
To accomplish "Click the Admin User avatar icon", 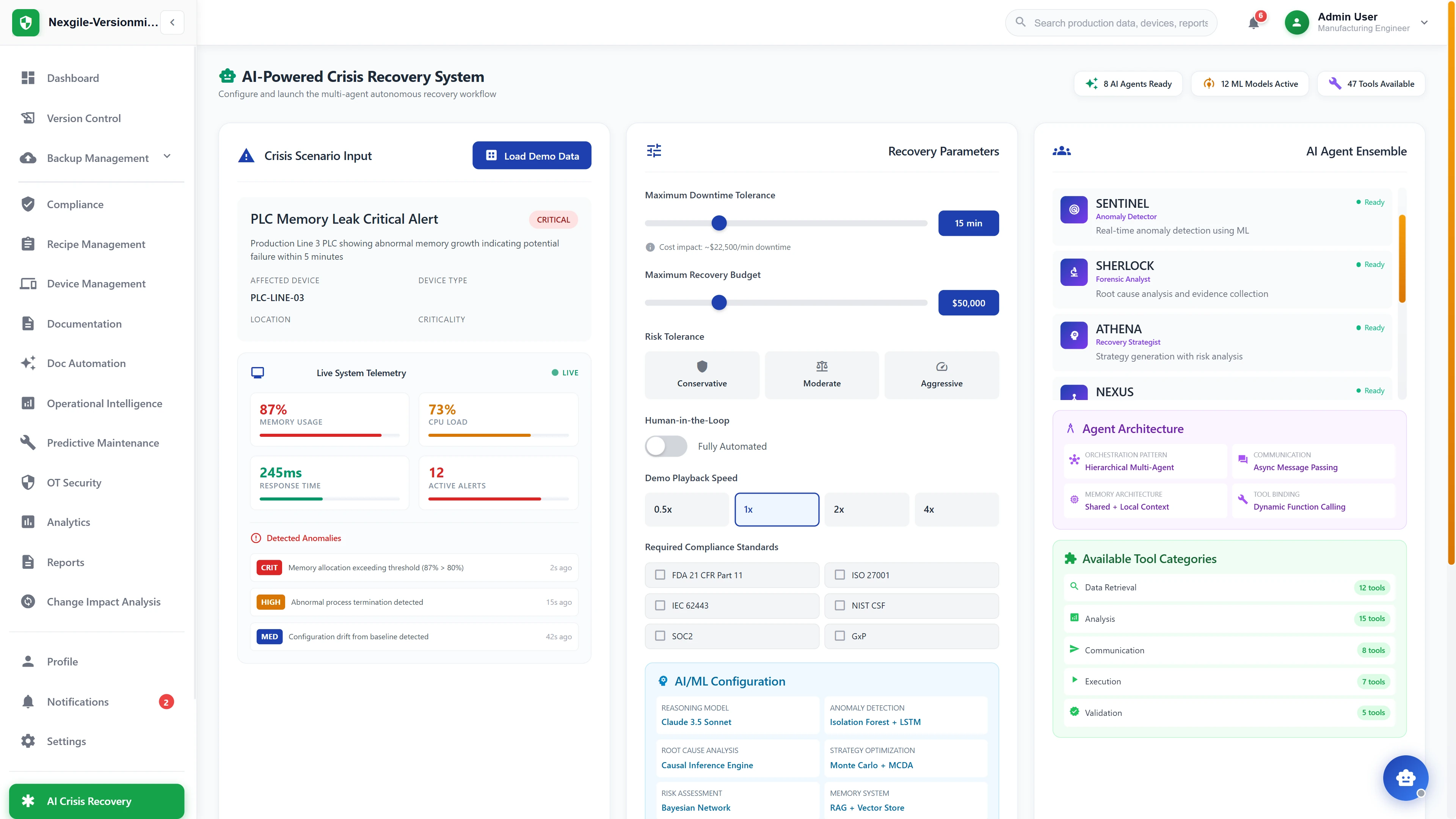I will tap(1297, 23).
